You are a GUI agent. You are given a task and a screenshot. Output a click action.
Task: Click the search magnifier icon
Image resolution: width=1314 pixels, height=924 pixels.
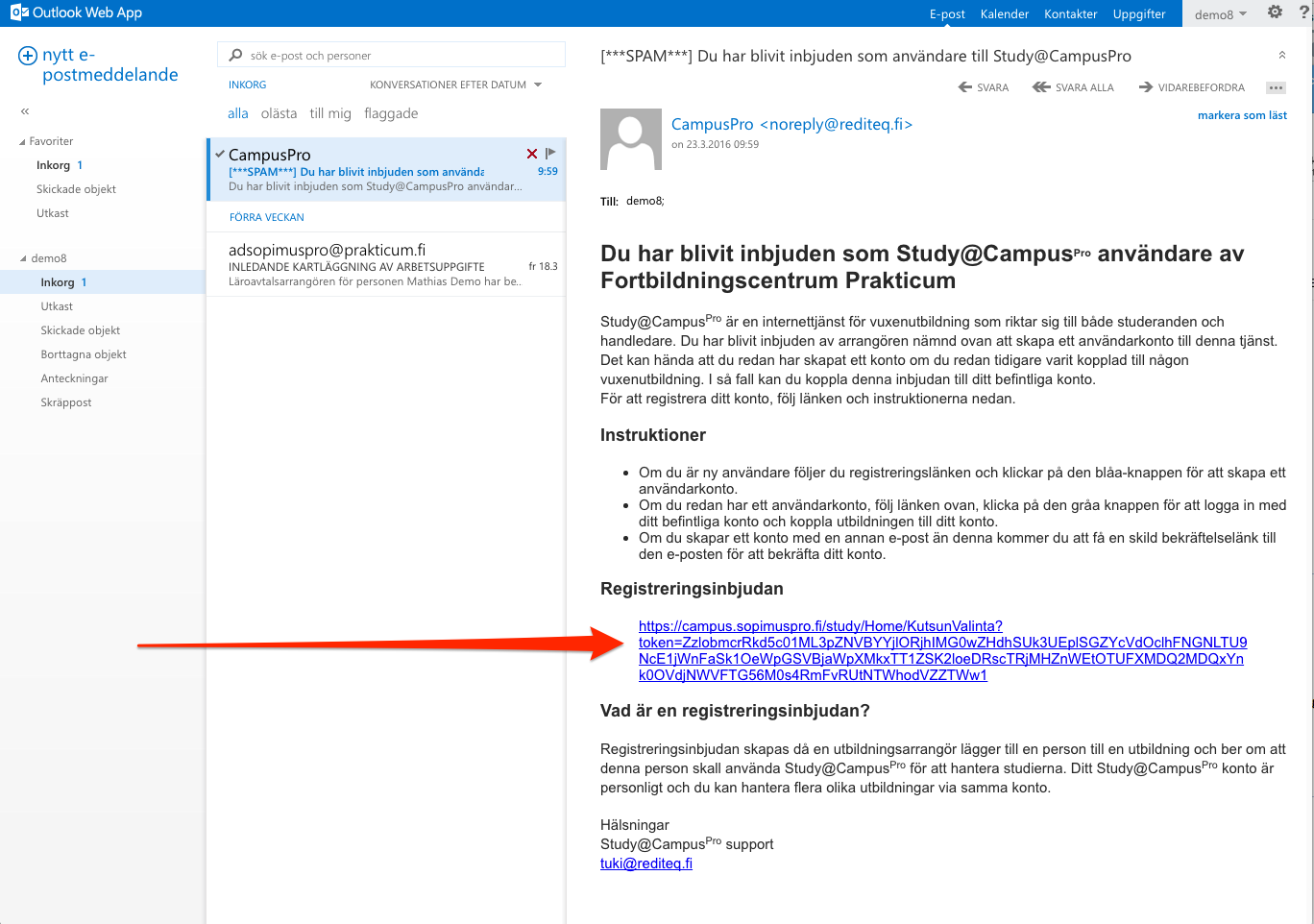235,55
